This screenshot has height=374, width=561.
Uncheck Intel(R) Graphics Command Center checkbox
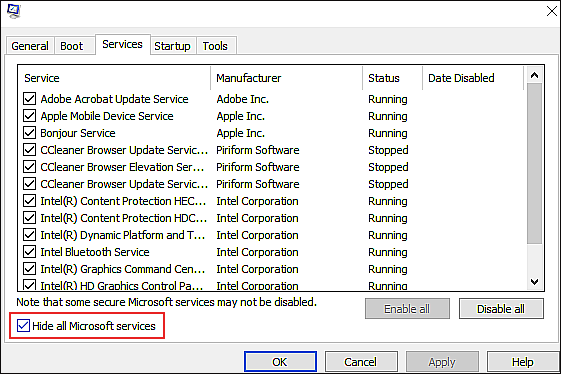(x=29, y=269)
